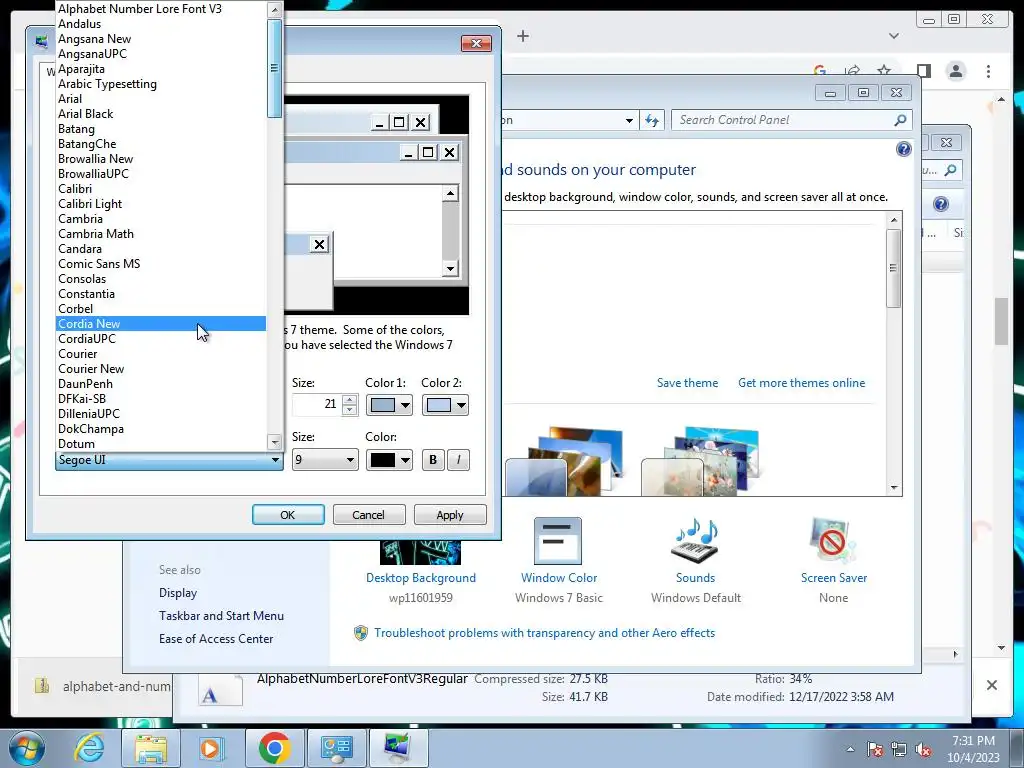Image resolution: width=1024 pixels, height=768 pixels.
Task: Choose Courier New font entry
Action: pyautogui.click(x=161, y=369)
